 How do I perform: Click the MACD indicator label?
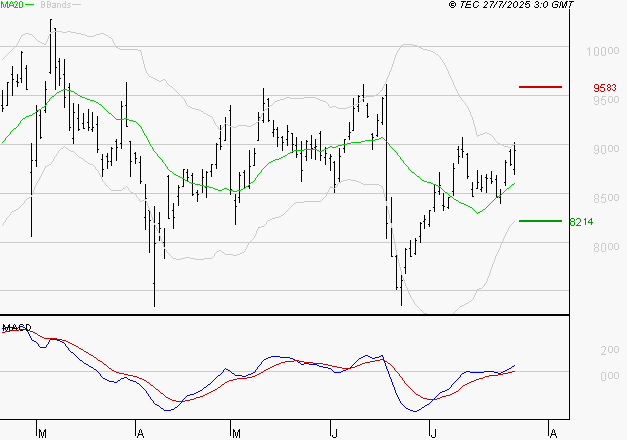[17, 328]
